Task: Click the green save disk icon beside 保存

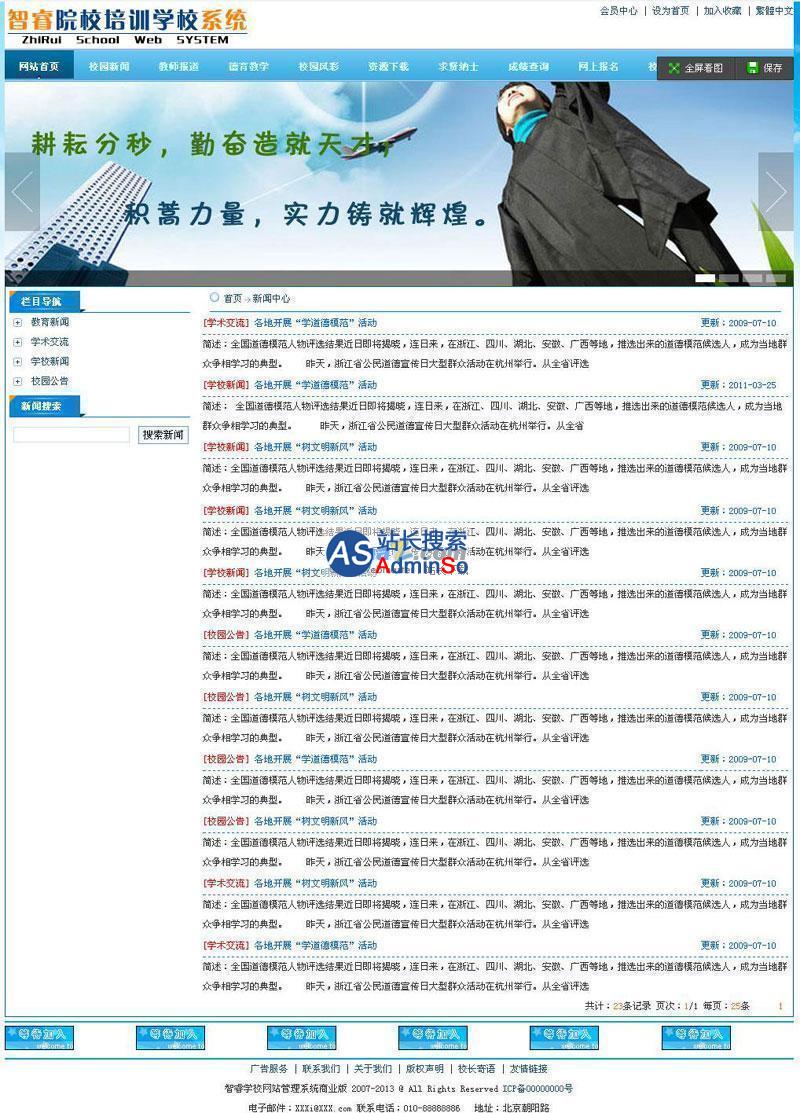Action: (x=752, y=68)
